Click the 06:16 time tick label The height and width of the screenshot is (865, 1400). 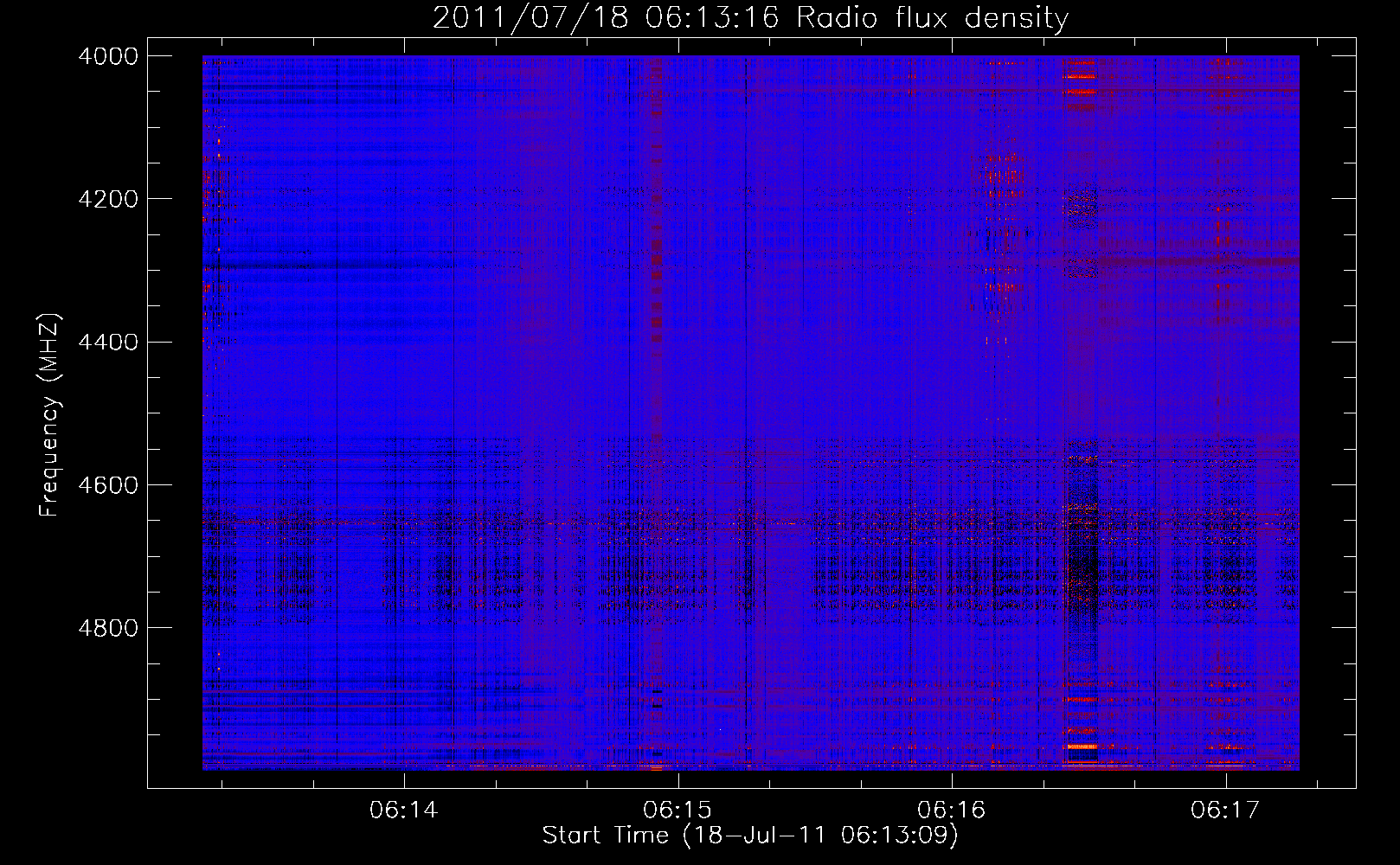click(952, 811)
